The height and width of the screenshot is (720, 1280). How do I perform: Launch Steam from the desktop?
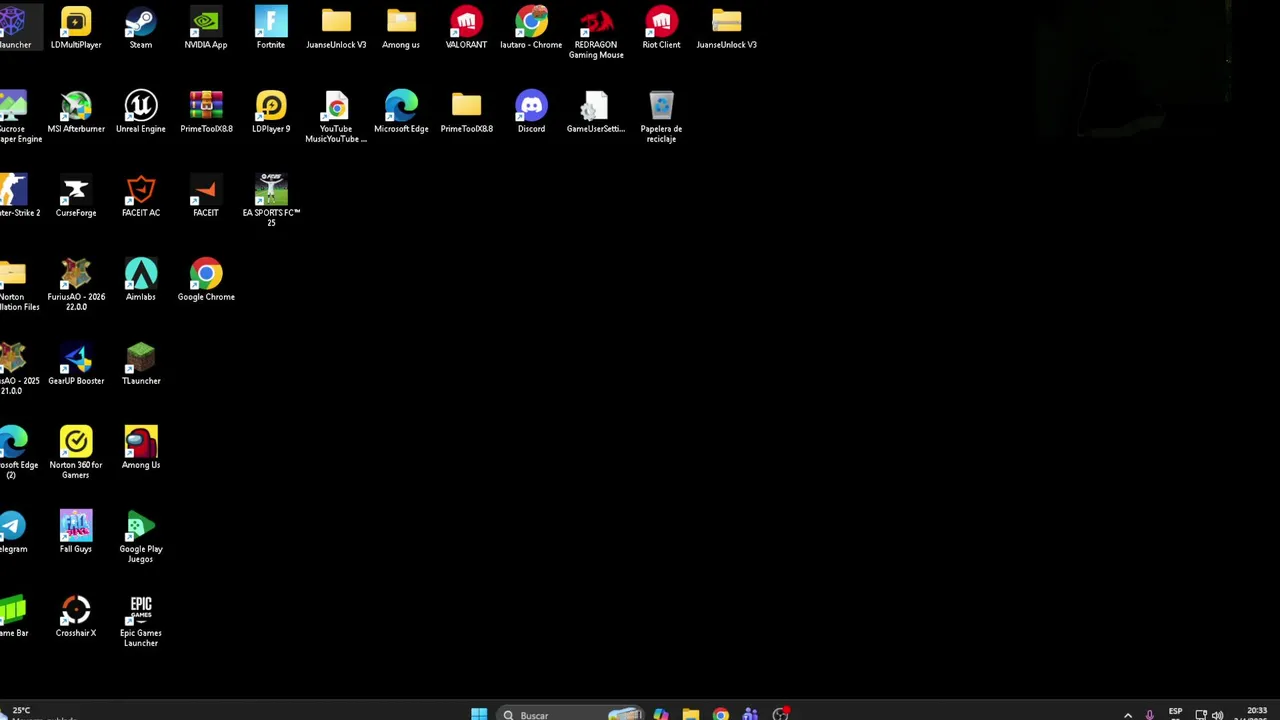(141, 28)
